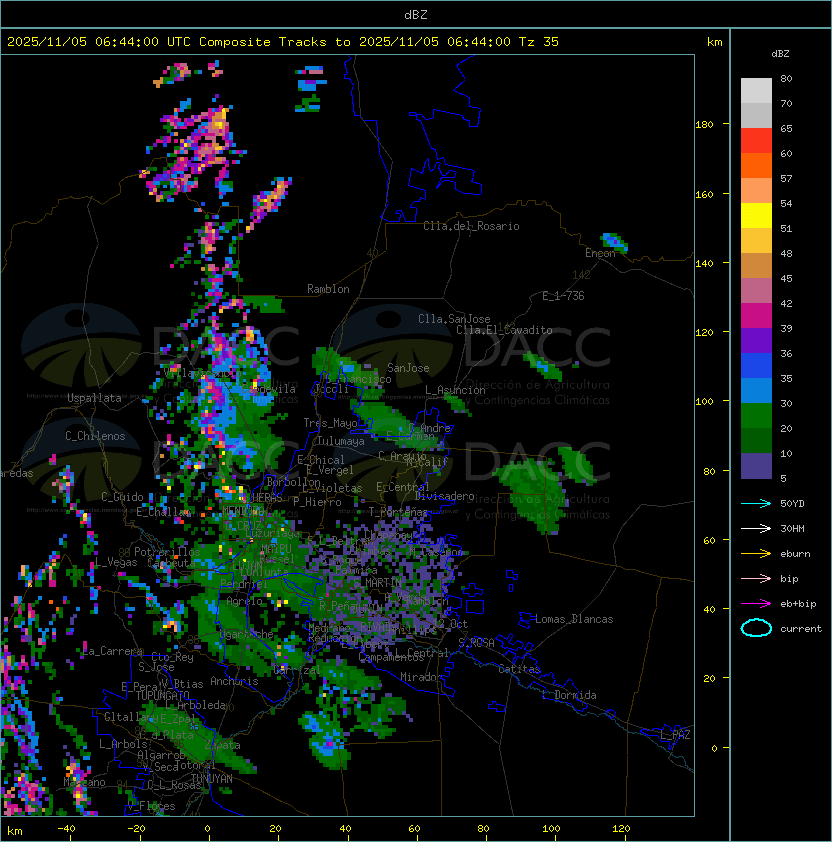Click the dBZ title at top
The height and width of the screenshot is (842, 832).
(416, 15)
